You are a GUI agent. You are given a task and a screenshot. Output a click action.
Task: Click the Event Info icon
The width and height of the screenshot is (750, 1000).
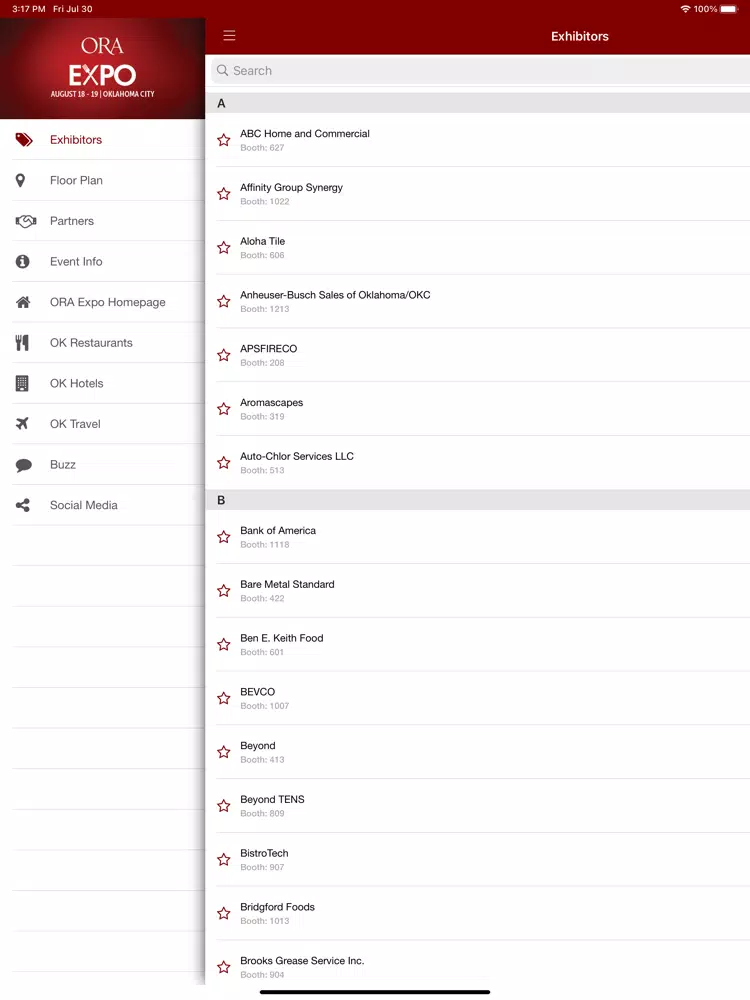(22, 261)
